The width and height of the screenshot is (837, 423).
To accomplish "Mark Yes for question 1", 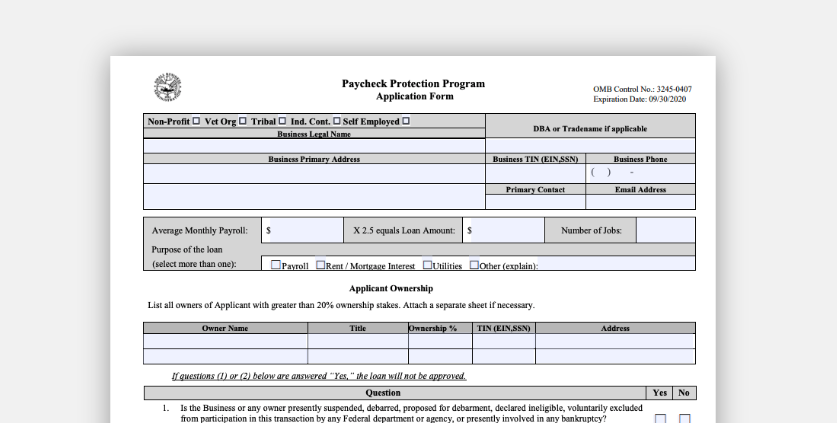I will [x=660, y=419].
